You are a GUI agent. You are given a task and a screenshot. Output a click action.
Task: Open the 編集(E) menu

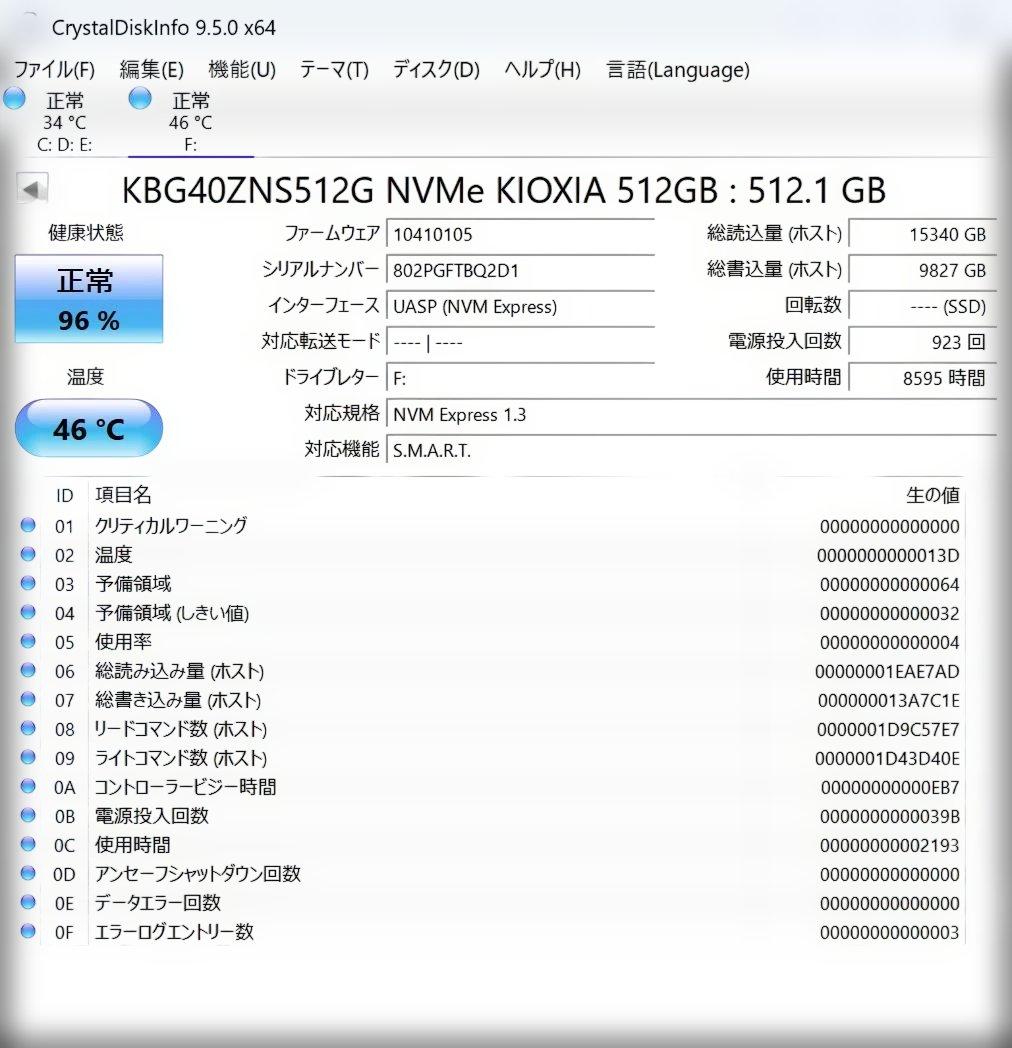coord(152,70)
